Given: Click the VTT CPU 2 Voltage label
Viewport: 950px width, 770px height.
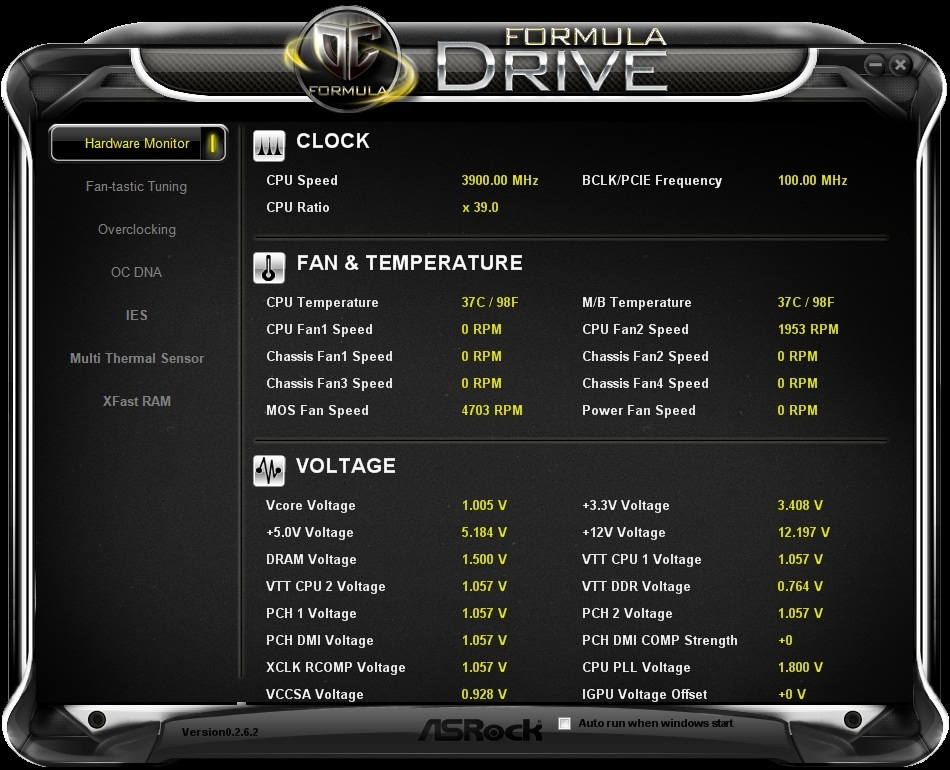Looking at the screenshot, I should point(325,586).
